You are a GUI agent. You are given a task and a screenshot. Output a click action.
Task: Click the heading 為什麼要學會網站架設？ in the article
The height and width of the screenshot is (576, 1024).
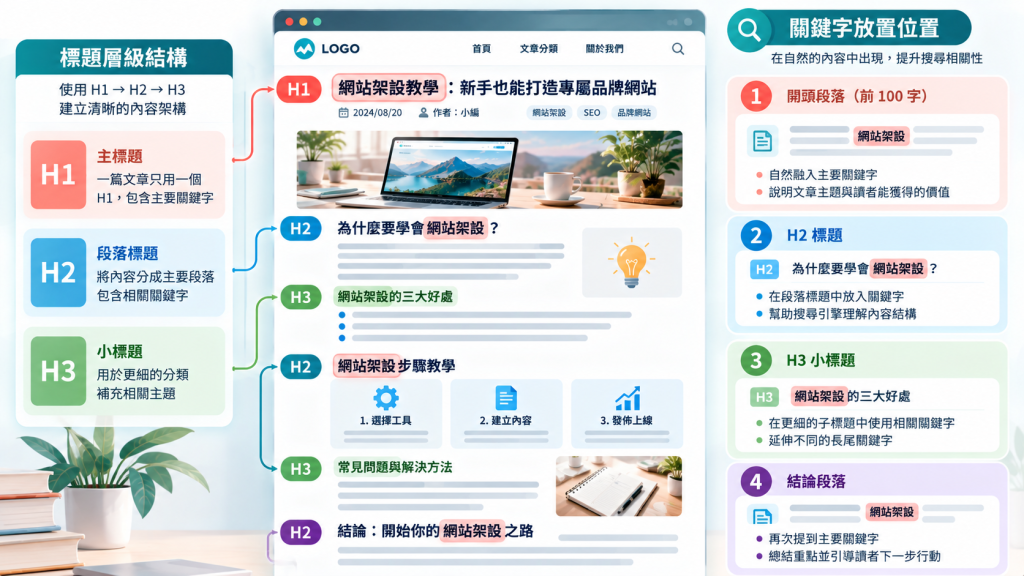tap(419, 228)
